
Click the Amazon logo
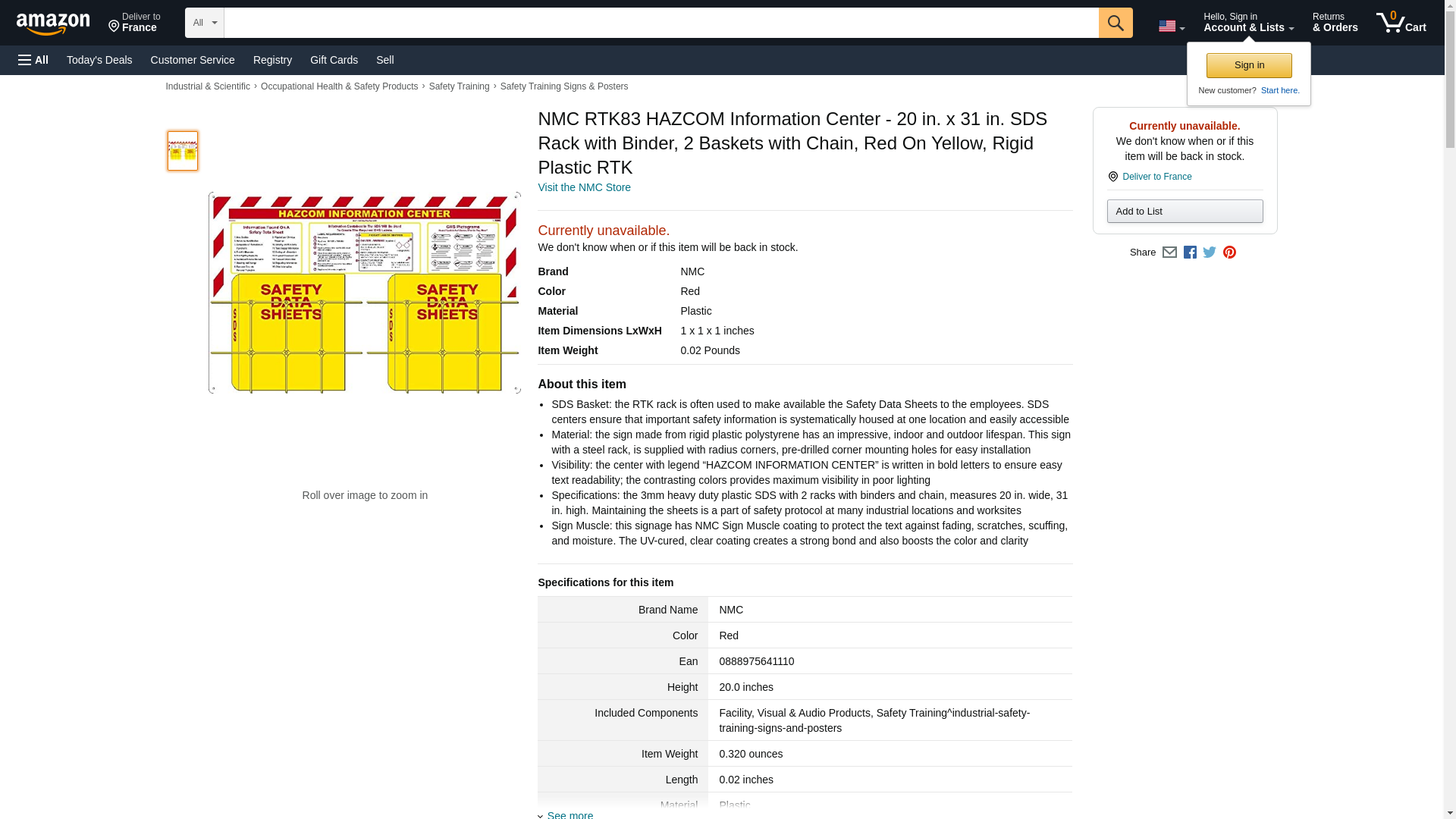tap(53, 23)
